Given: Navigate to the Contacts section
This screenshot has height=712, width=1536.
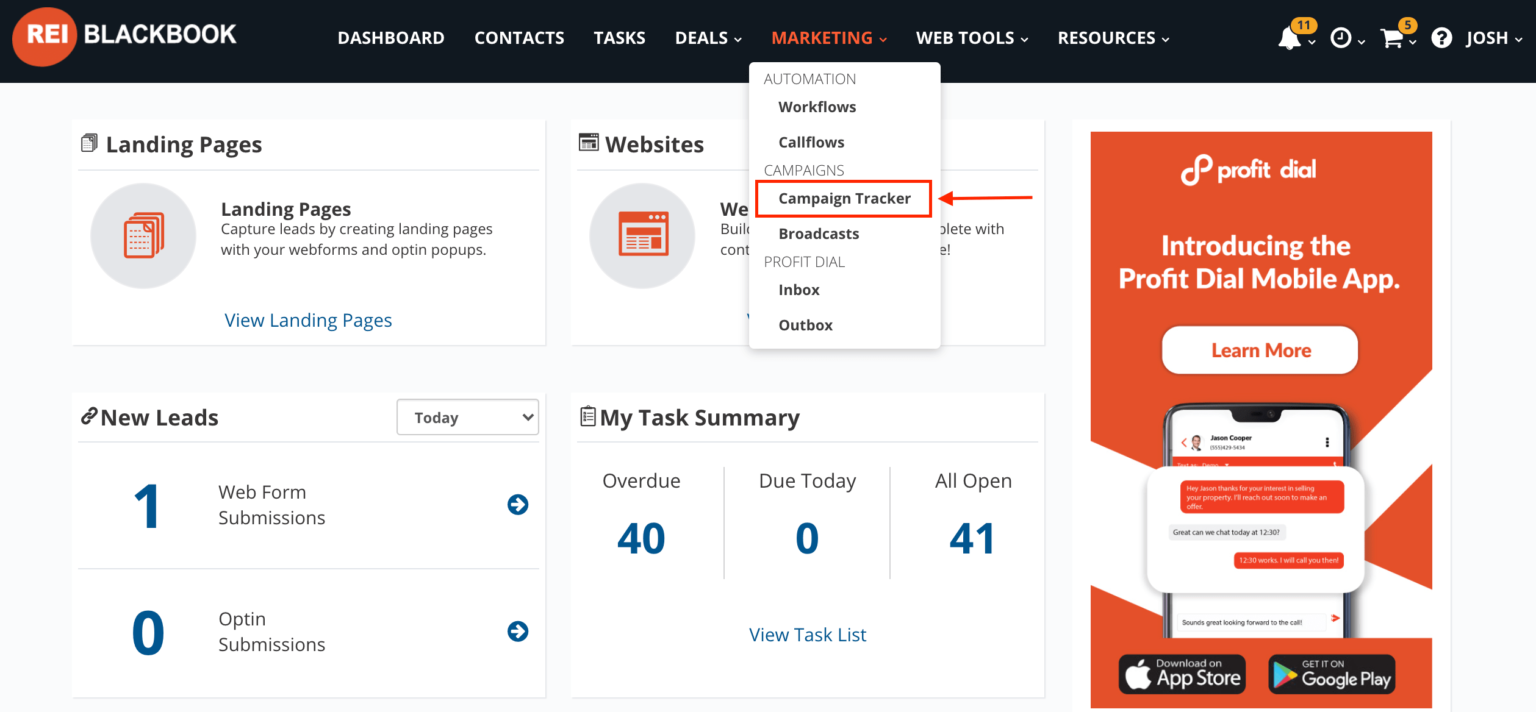Looking at the screenshot, I should (x=519, y=37).
